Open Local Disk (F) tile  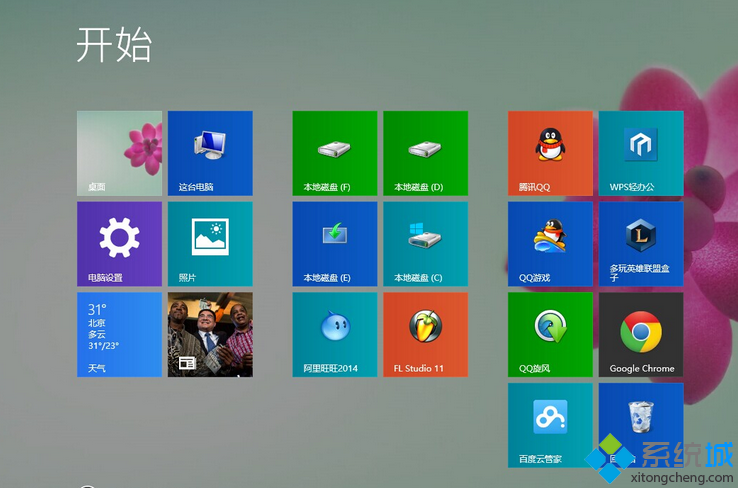pos(335,153)
